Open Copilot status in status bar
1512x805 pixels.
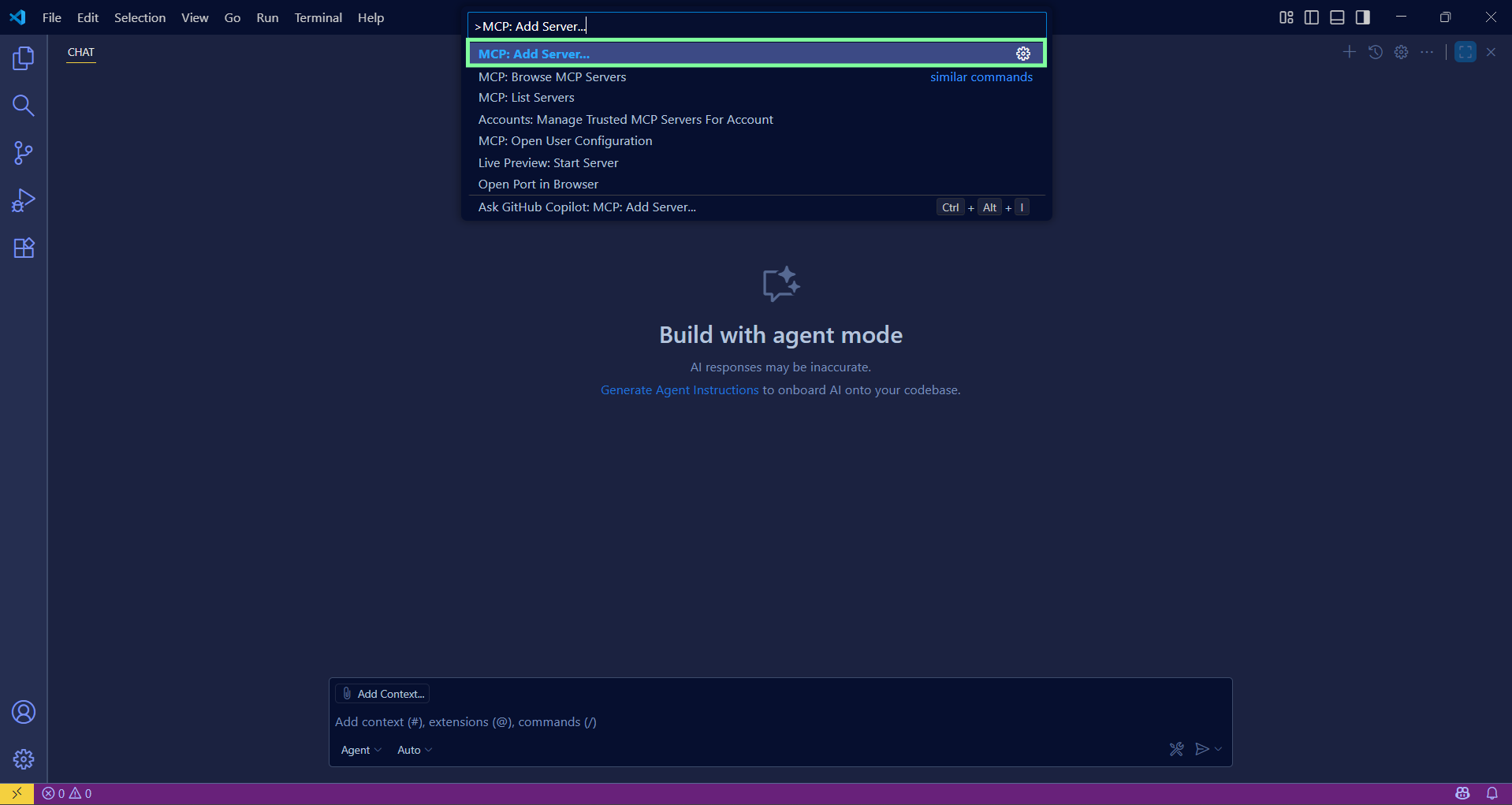1463,794
